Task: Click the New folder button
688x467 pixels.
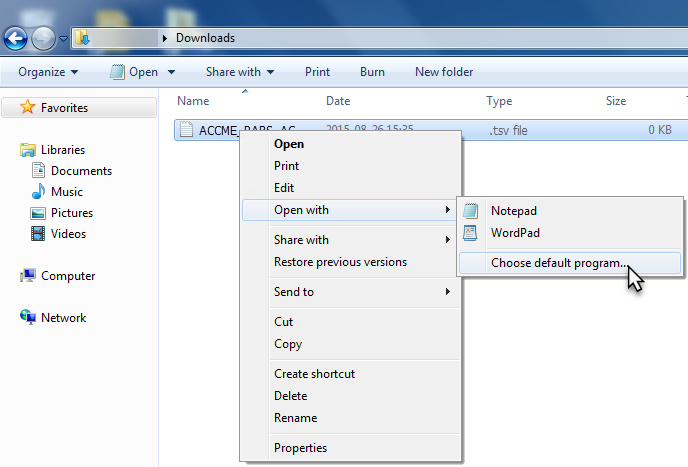Action: [x=444, y=72]
